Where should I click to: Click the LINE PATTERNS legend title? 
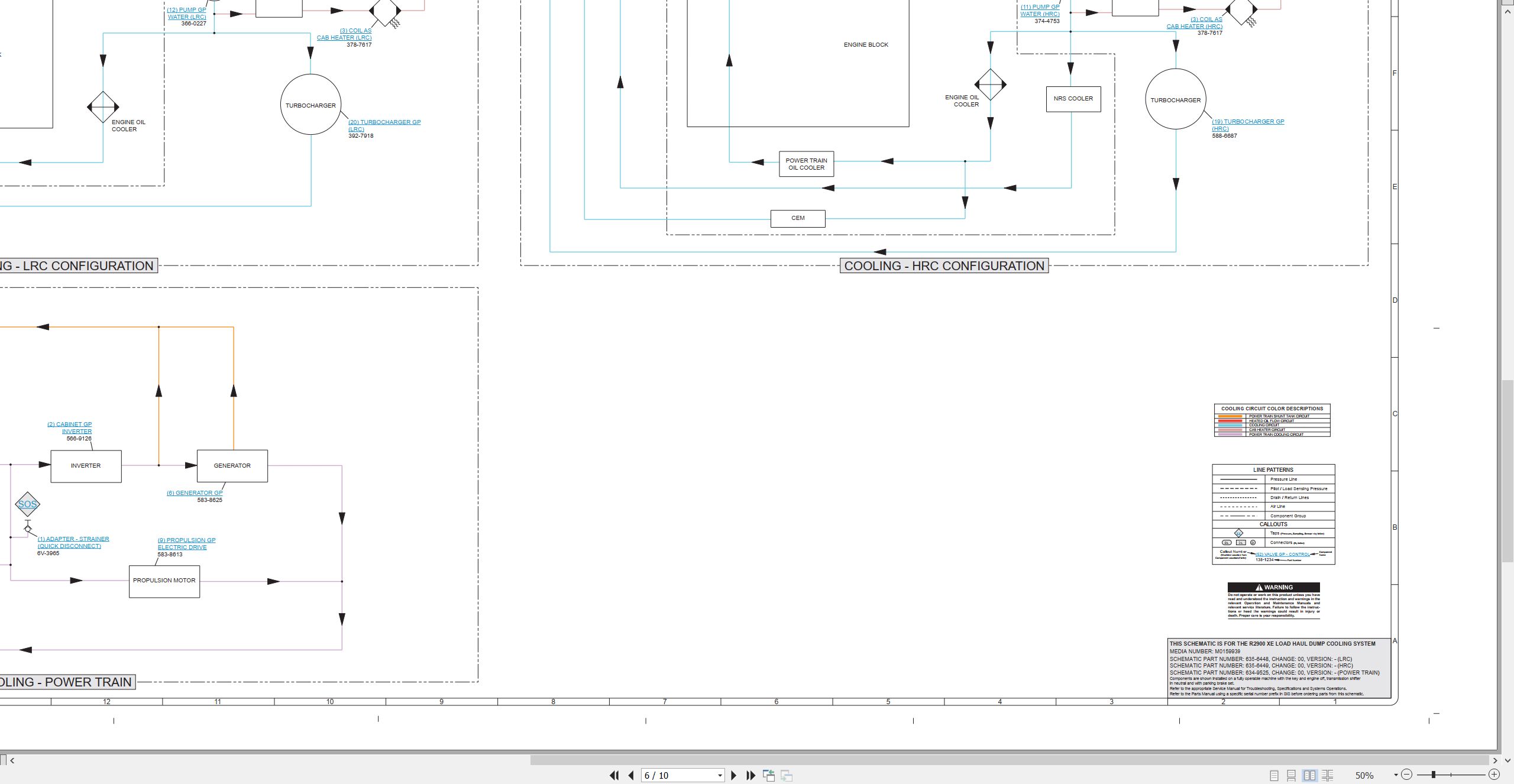(1273, 470)
